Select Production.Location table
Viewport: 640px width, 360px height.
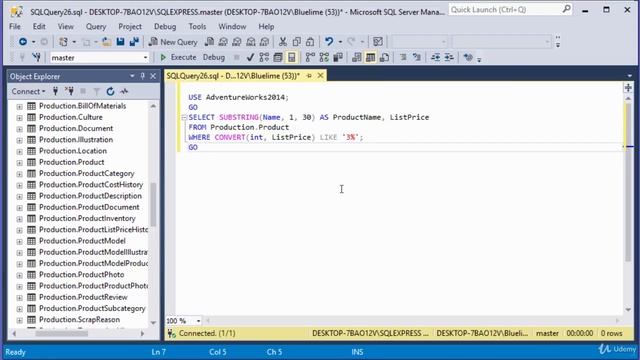pyautogui.click(x=73, y=151)
